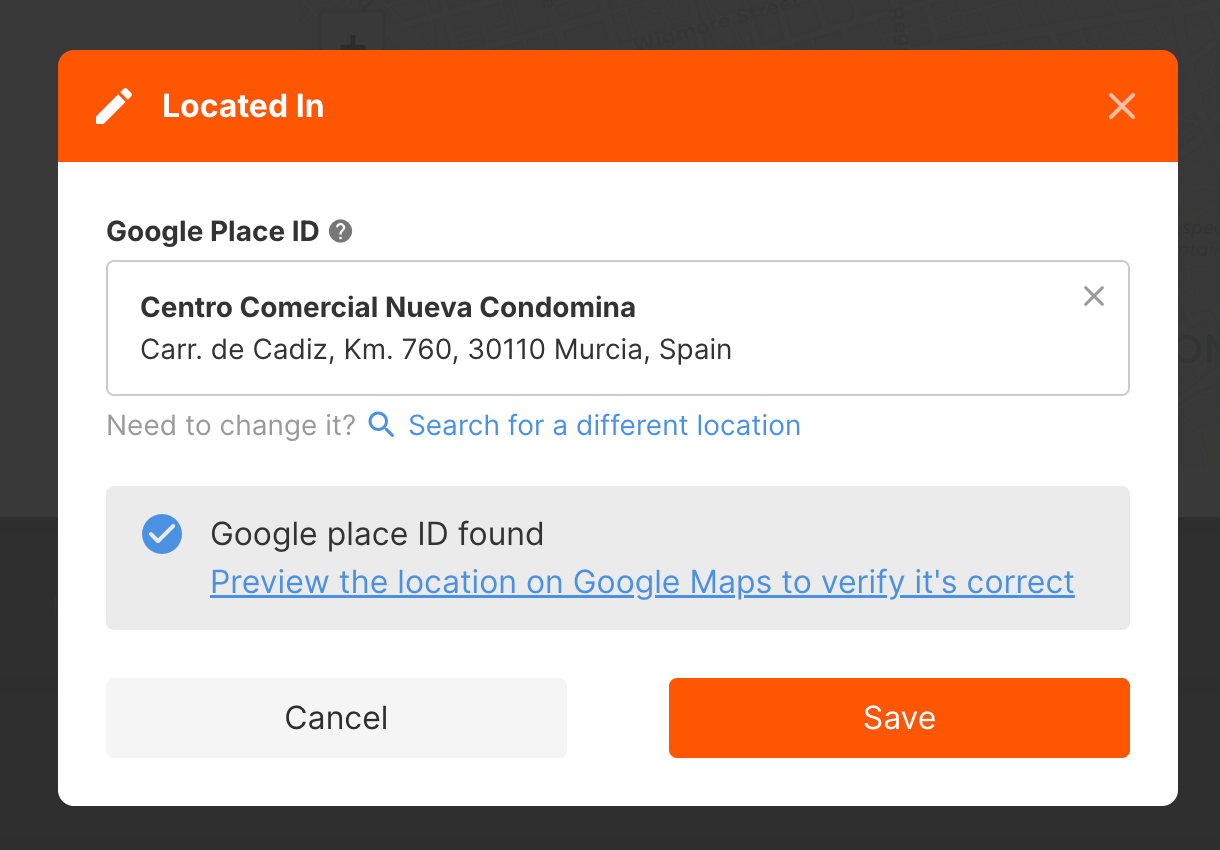Open the Google Maps preview link

[642, 582]
